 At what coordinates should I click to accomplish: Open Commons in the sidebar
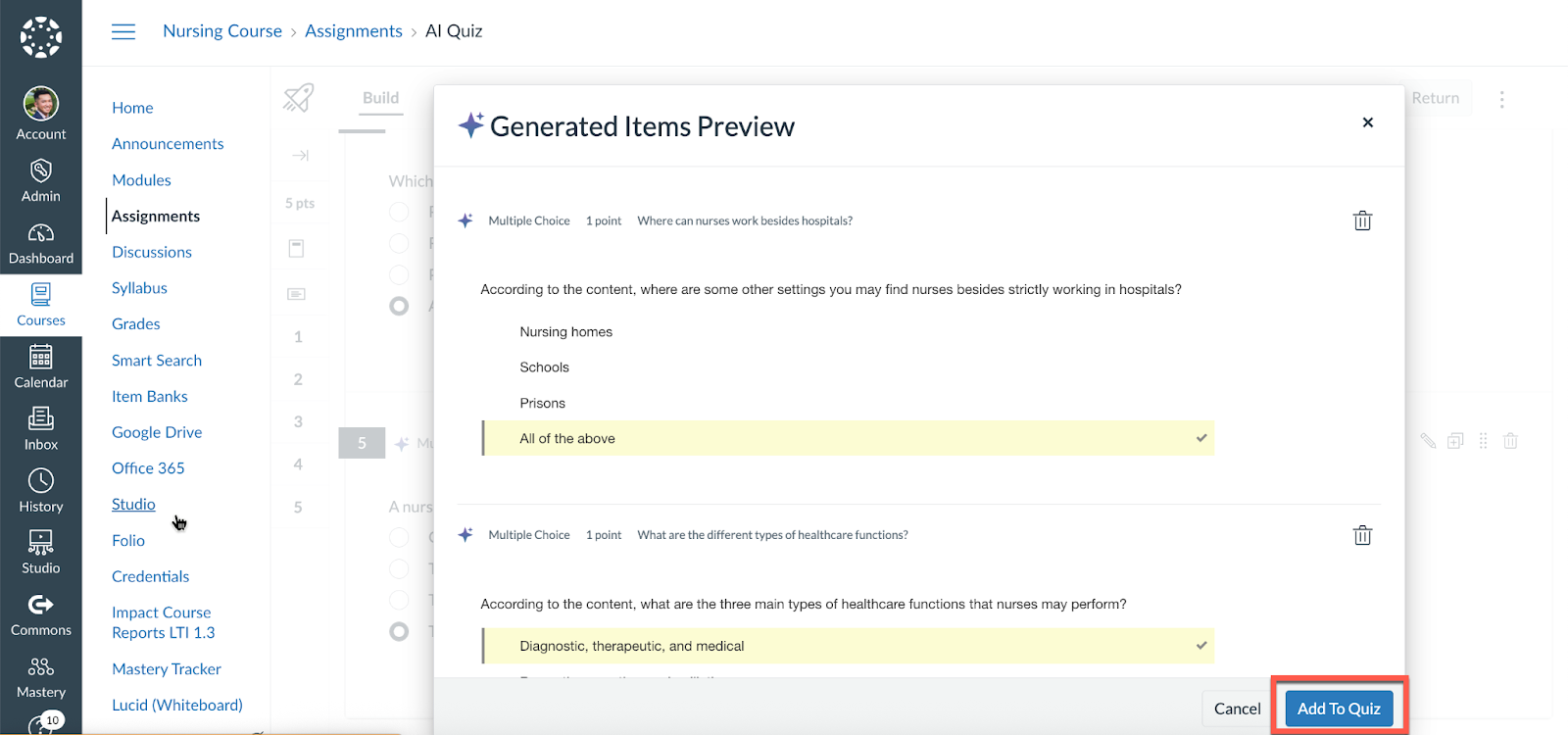pyautogui.click(x=41, y=614)
